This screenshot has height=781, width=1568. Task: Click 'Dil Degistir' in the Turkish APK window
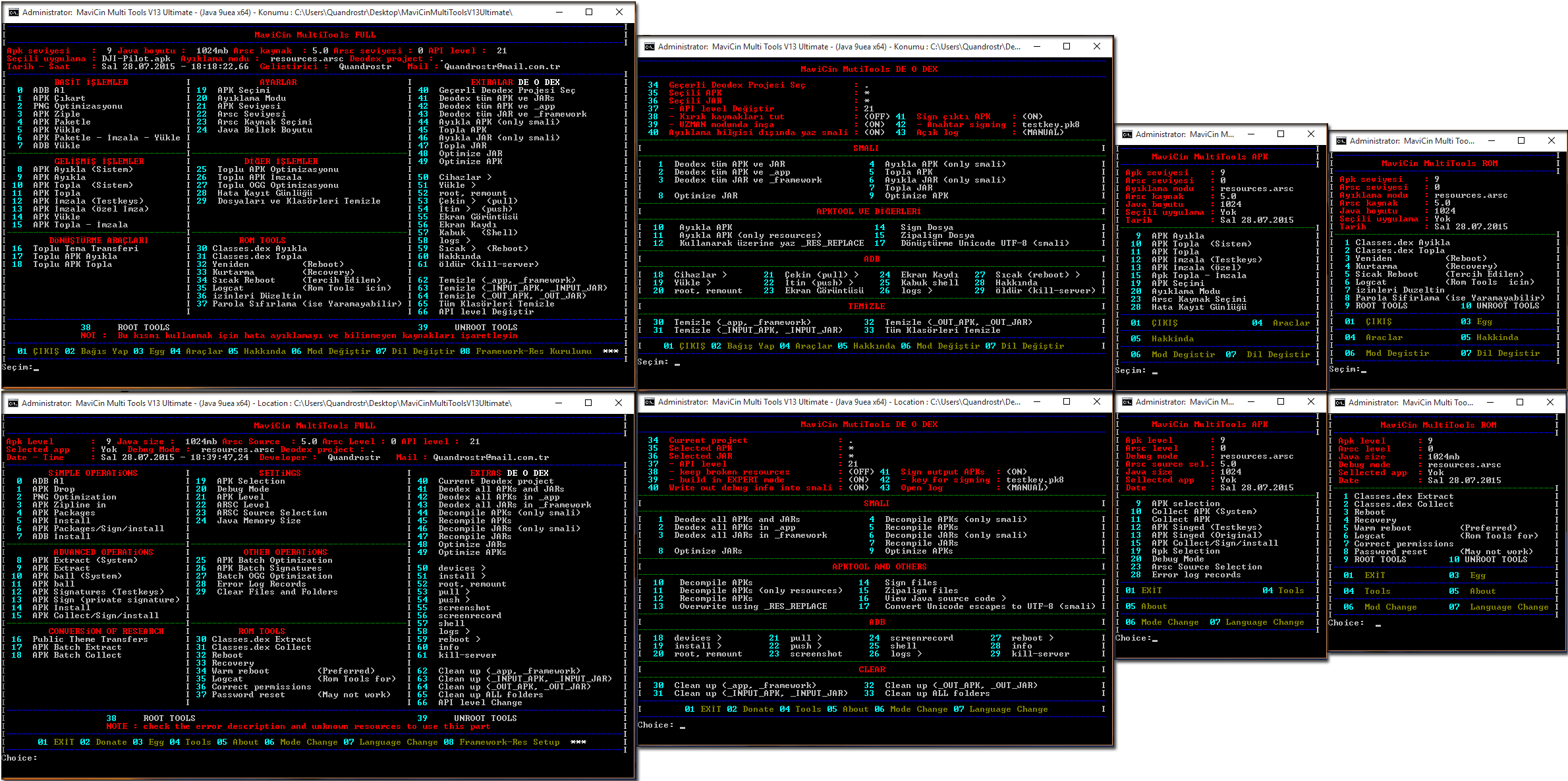1278,355
